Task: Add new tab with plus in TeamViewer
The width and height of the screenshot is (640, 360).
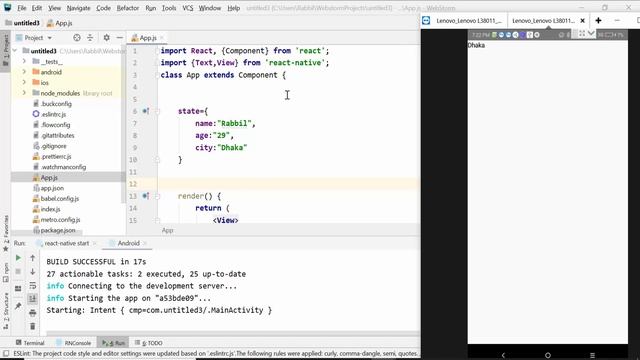Action: pyautogui.click(x=598, y=20)
